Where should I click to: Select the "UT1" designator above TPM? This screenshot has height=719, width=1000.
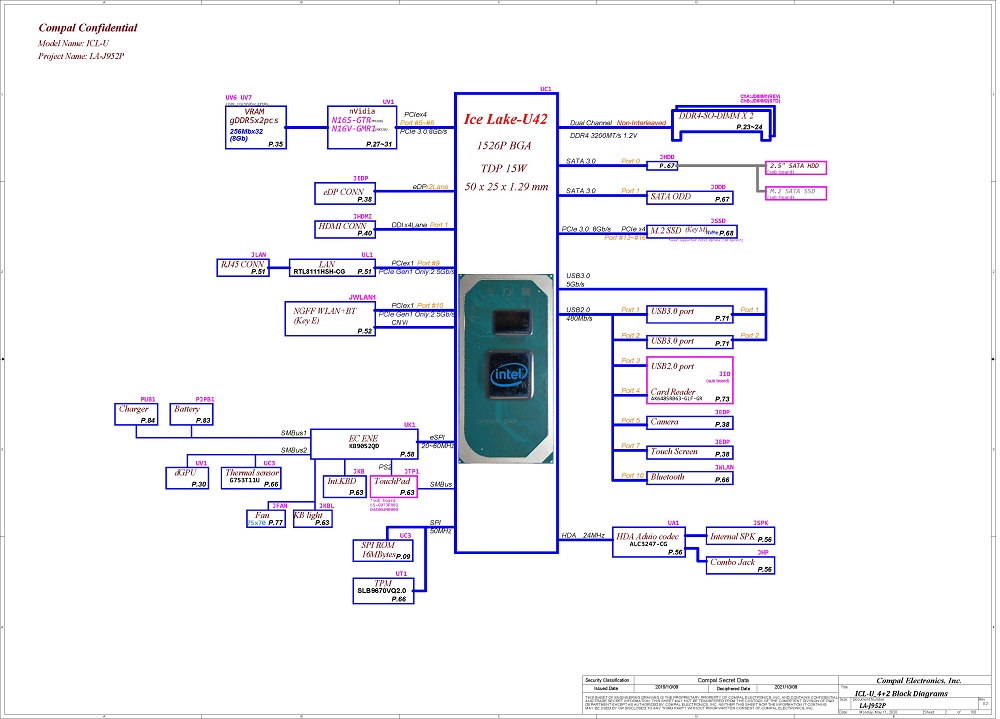401,574
